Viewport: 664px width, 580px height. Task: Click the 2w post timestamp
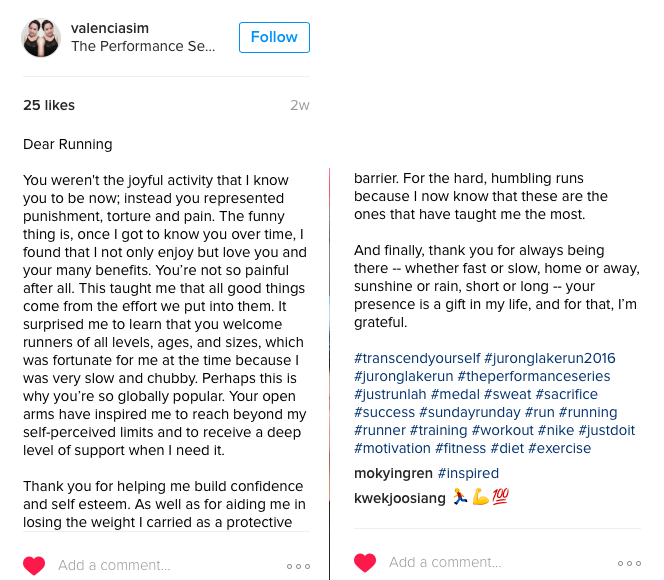tap(300, 106)
